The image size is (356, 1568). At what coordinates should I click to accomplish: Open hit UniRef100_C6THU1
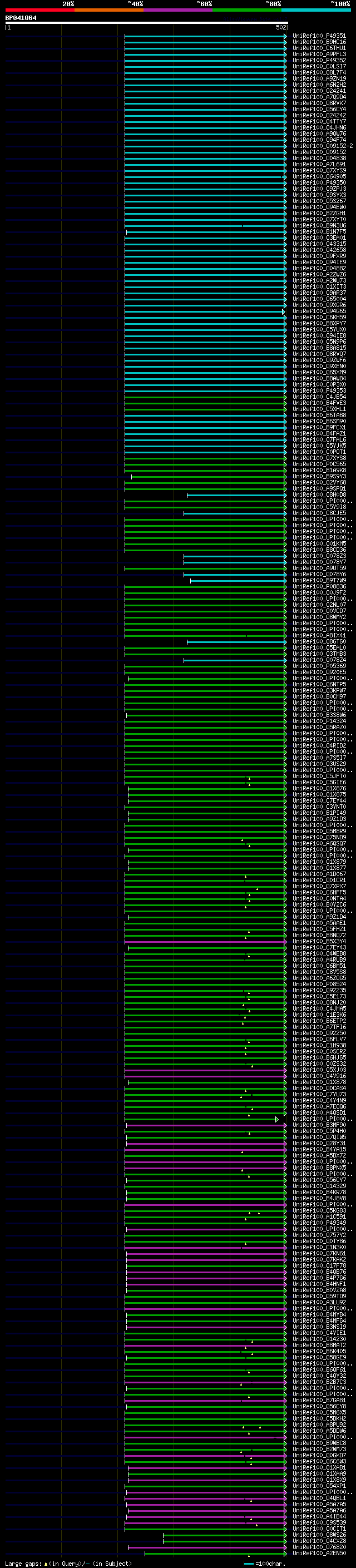[x=319, y=48]
